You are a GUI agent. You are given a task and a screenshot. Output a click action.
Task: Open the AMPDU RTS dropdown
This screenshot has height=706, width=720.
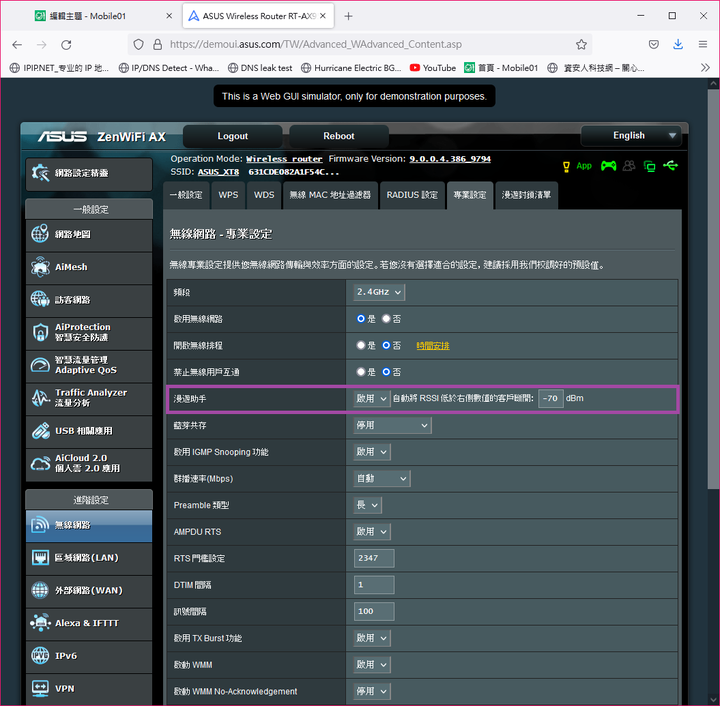[372, 532]
